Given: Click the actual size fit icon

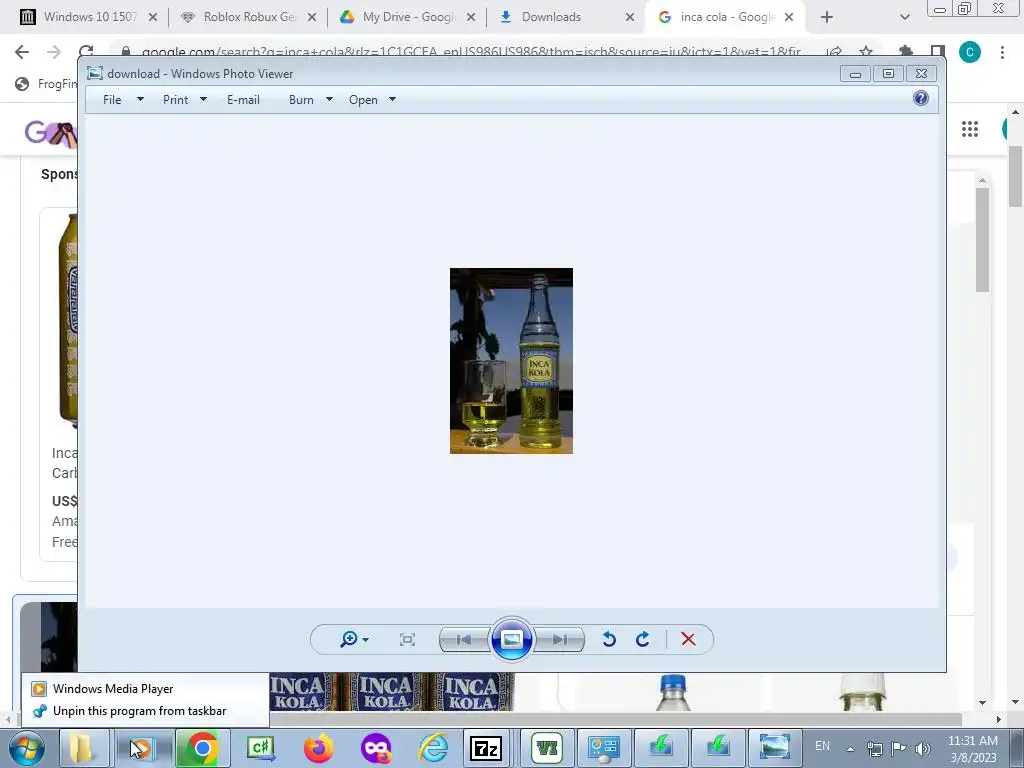Looking at the screenshot, I should pyautogui.click(x=407, y=639).
